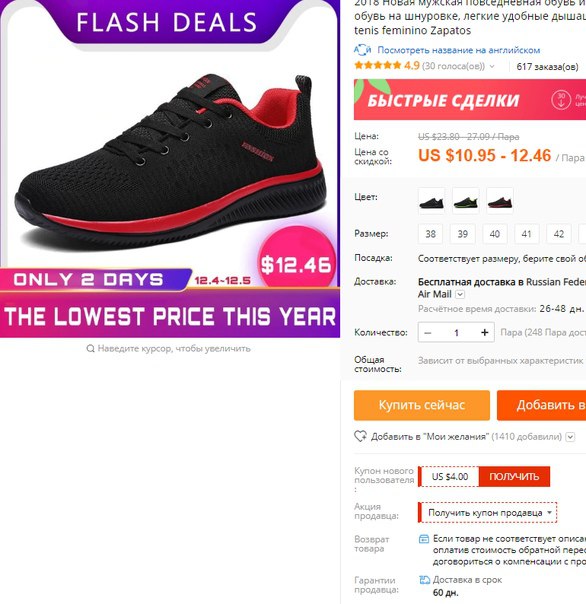Click the heart icon to add to wishlist
This screenshot has height=604, width=586.
(x=361, y=436)
